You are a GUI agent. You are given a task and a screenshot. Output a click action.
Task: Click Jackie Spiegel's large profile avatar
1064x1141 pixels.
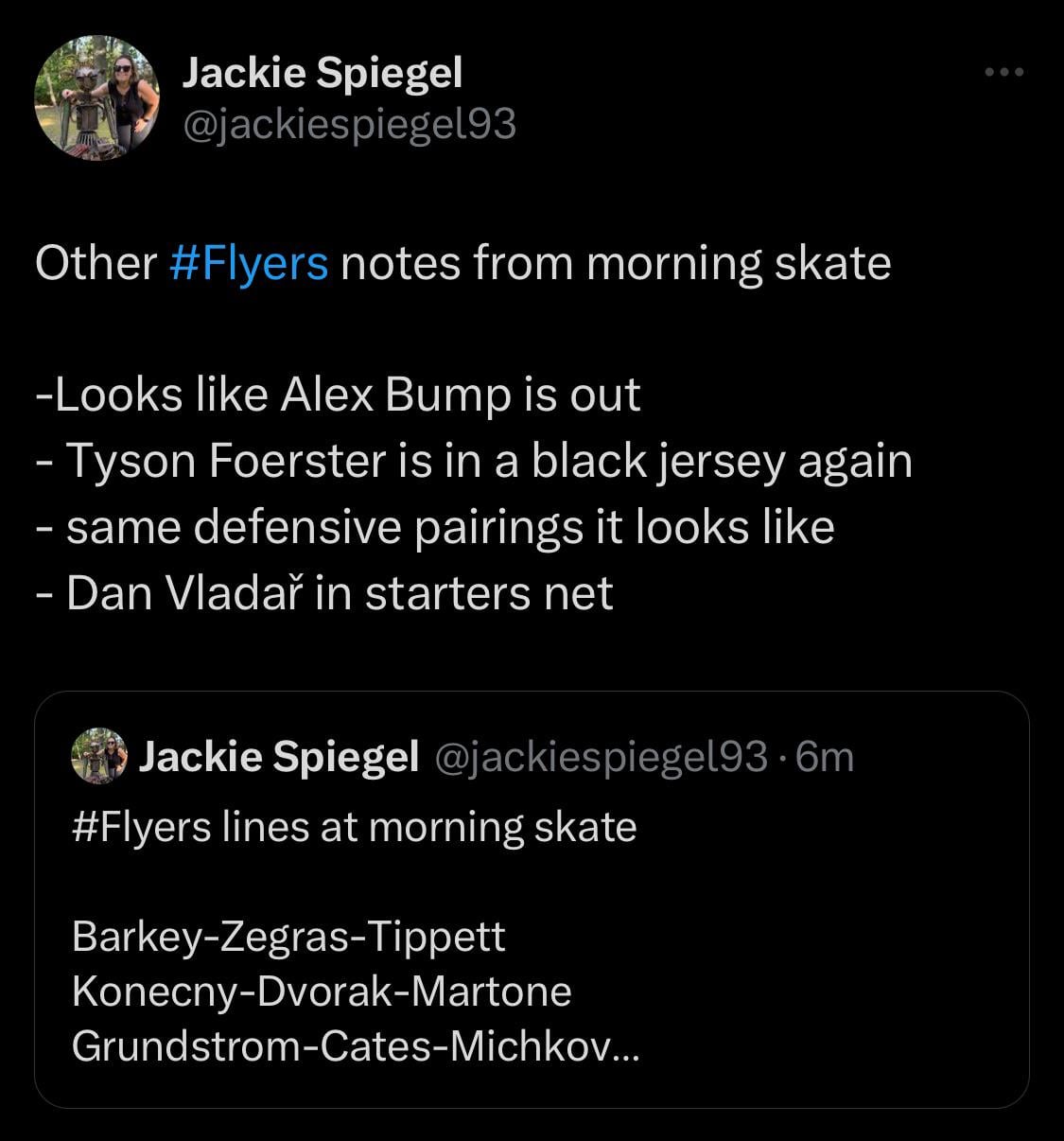click(x=96, y=98)
